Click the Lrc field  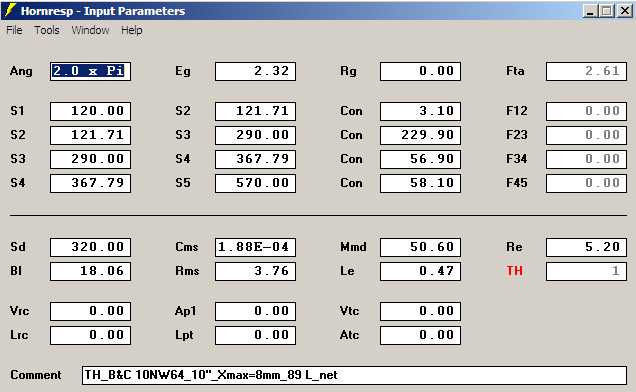90,335
